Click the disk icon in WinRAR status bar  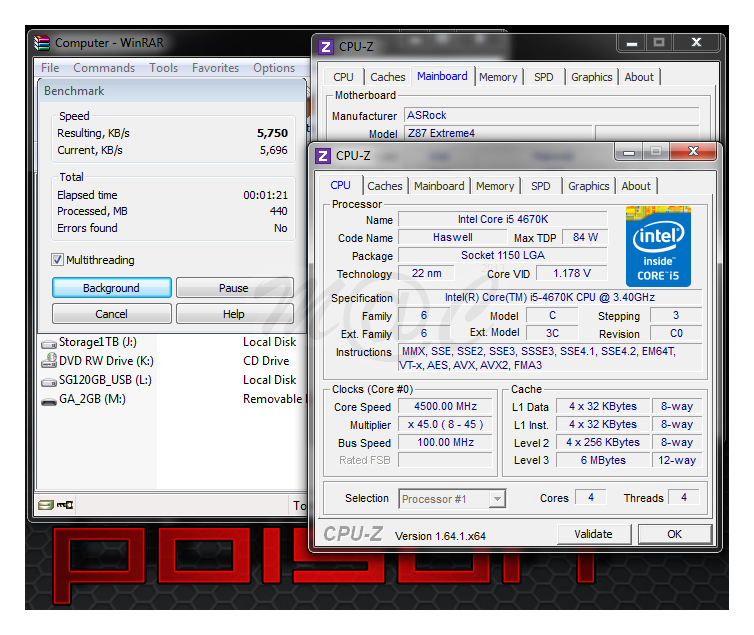click(x=46, y=505)
